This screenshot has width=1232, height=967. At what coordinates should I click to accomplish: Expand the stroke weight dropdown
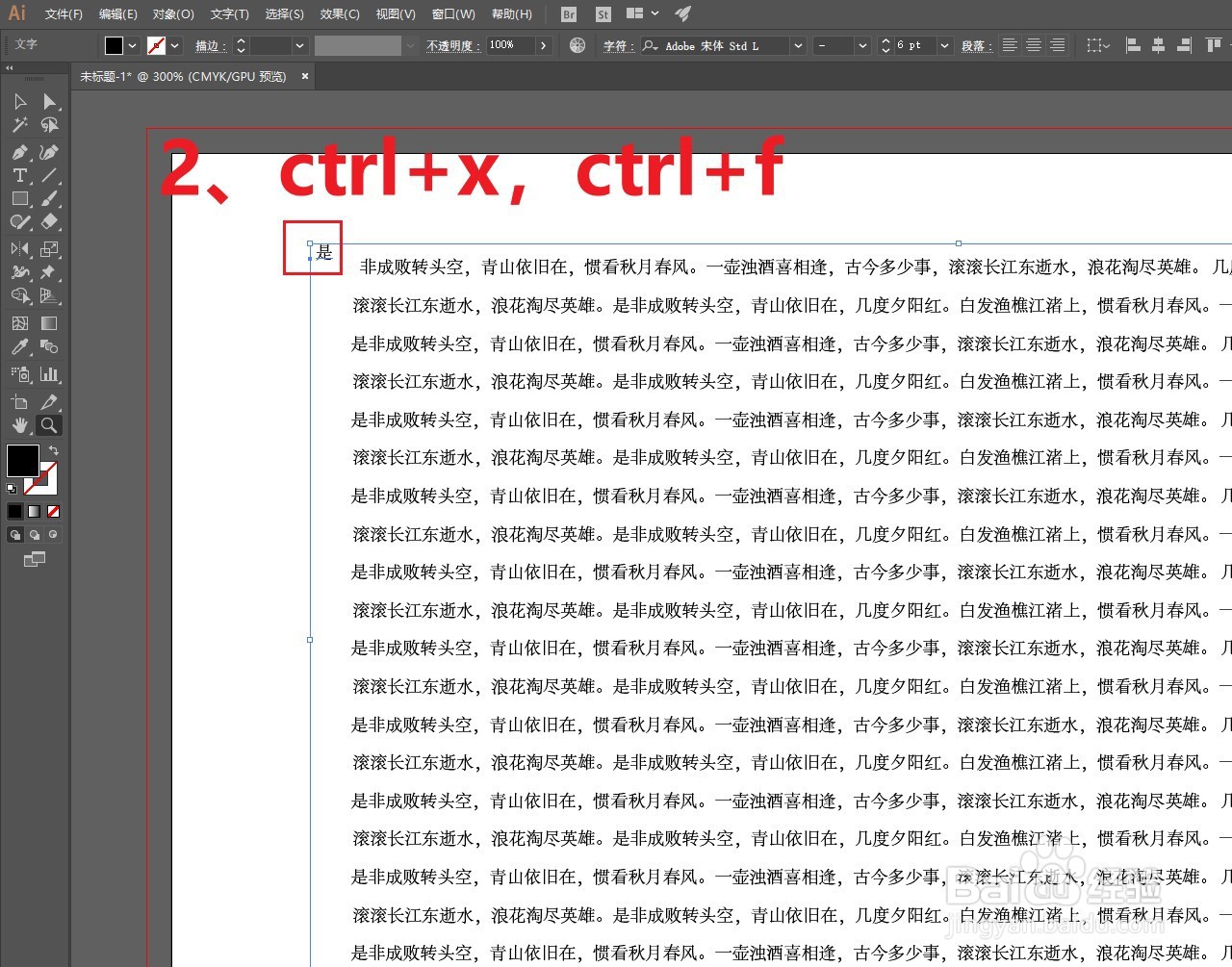300,45
